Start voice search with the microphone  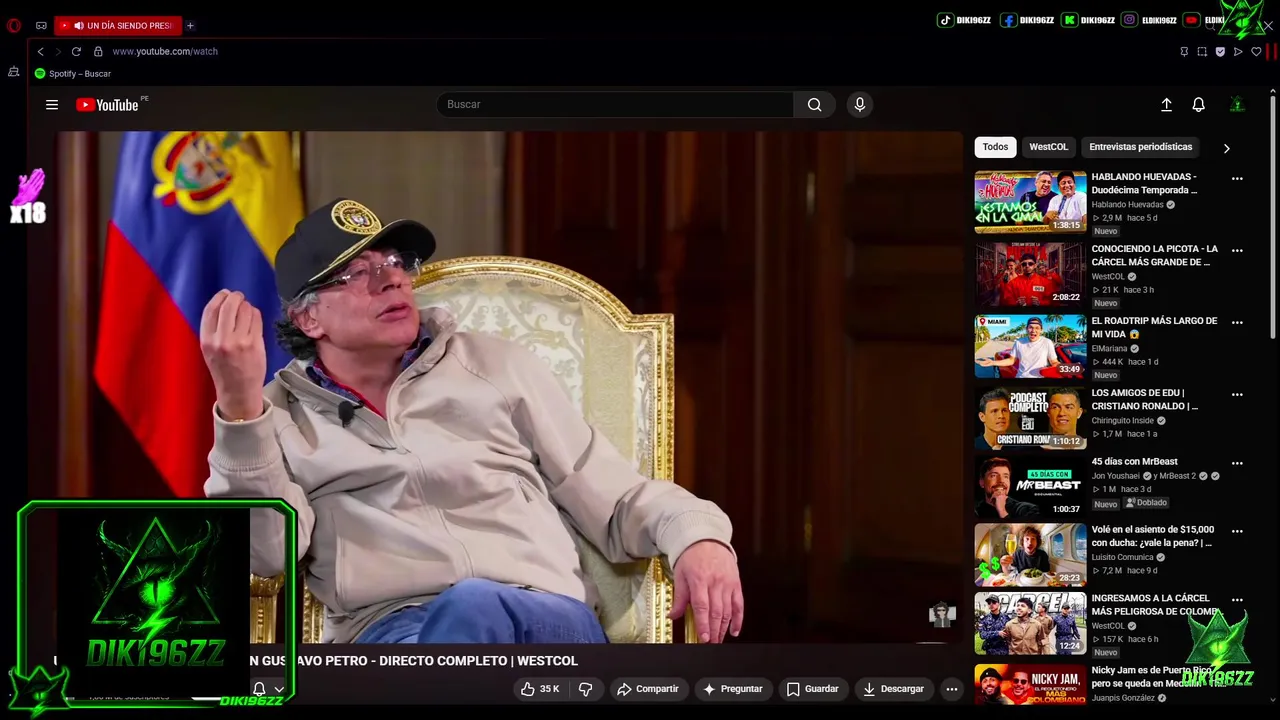coord(859,104)
